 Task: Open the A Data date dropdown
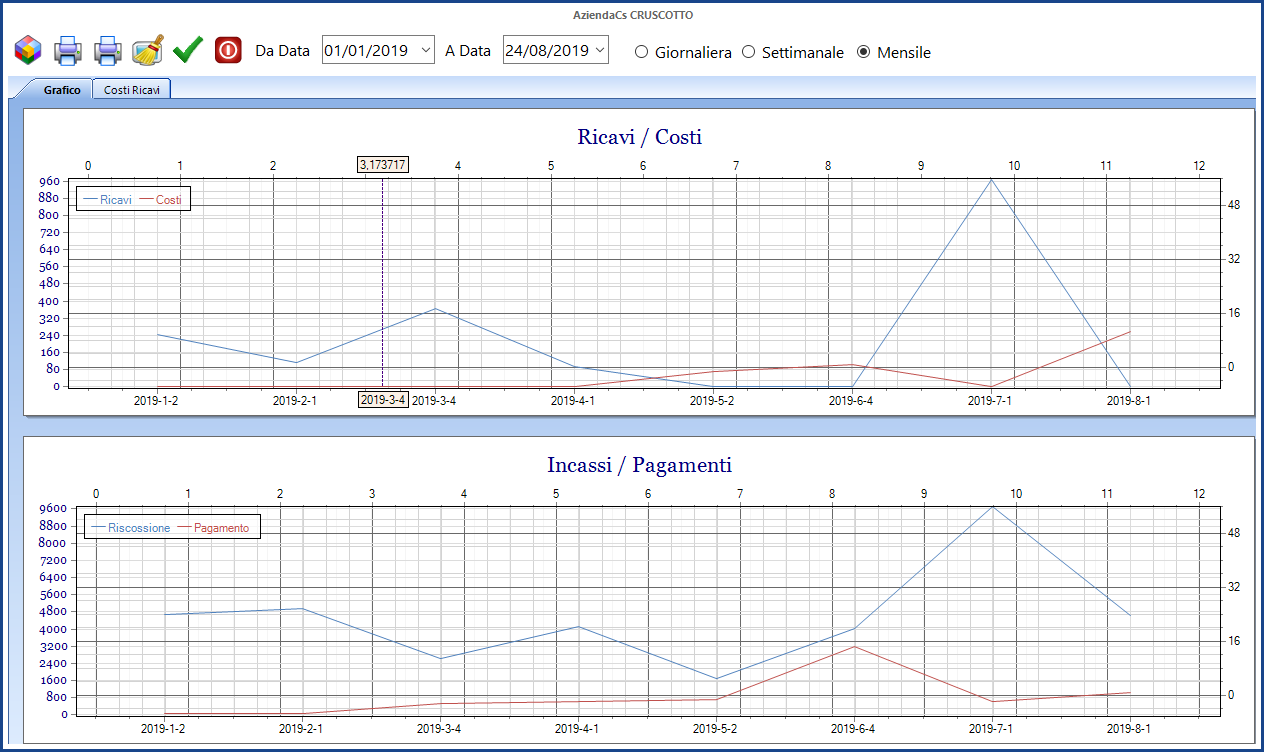click(602, 49)
